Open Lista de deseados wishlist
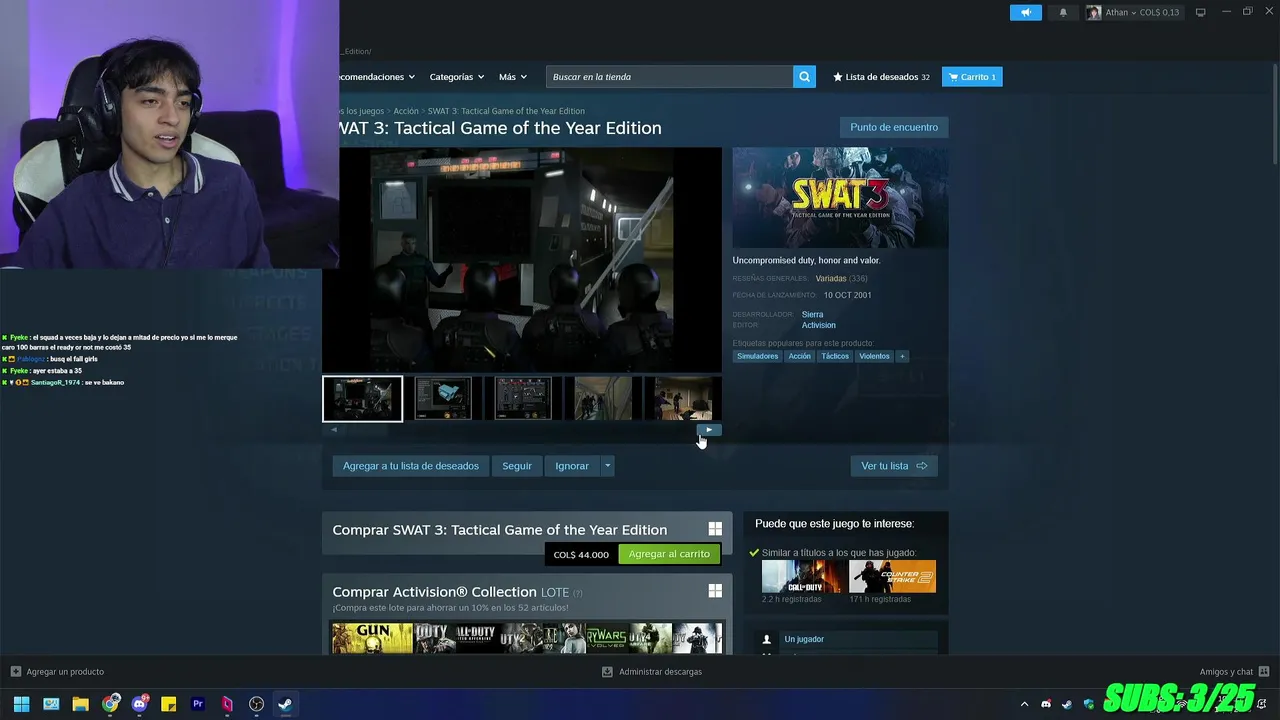 pos(881,77)
